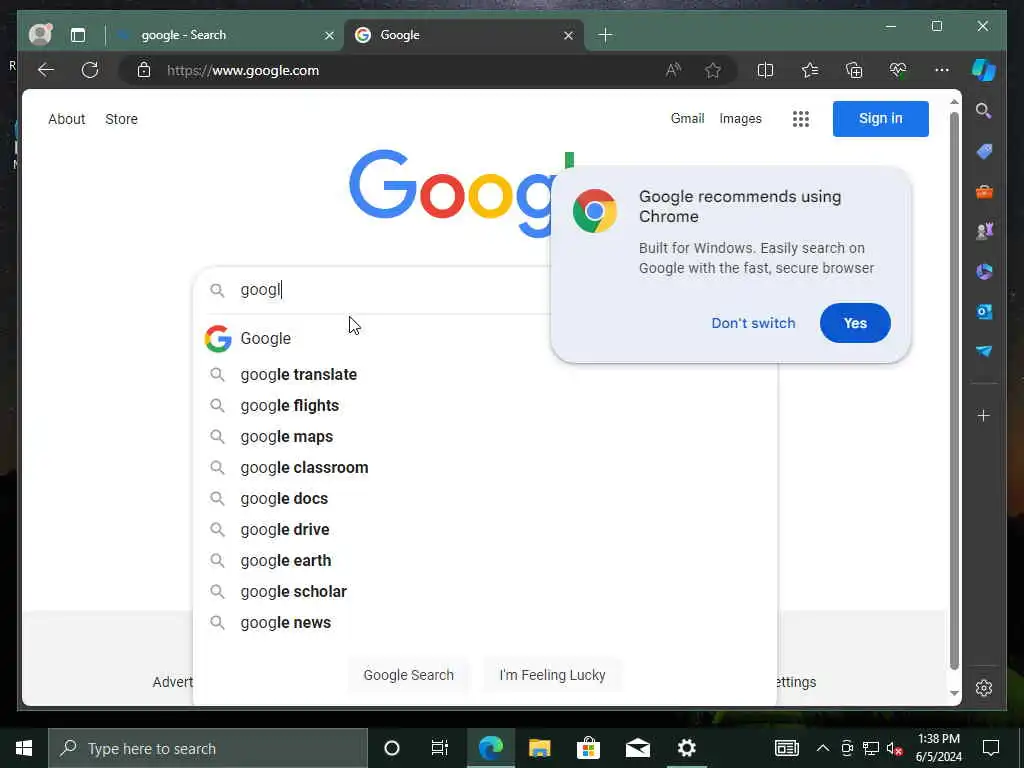
Task: Open Read aloud from the address bar
Action: pyautogui.click(x=673, y=70)
